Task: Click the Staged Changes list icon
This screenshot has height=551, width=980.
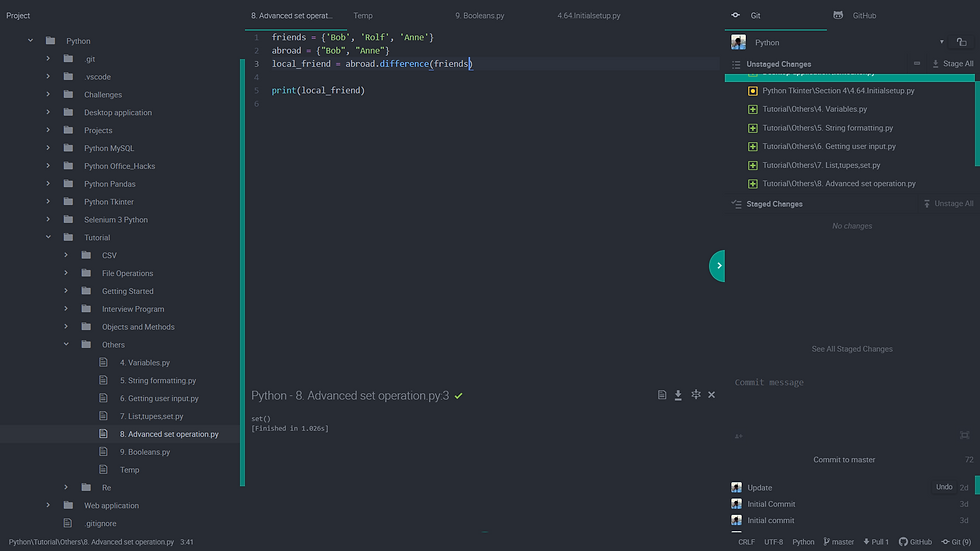Action: (736, 204)
